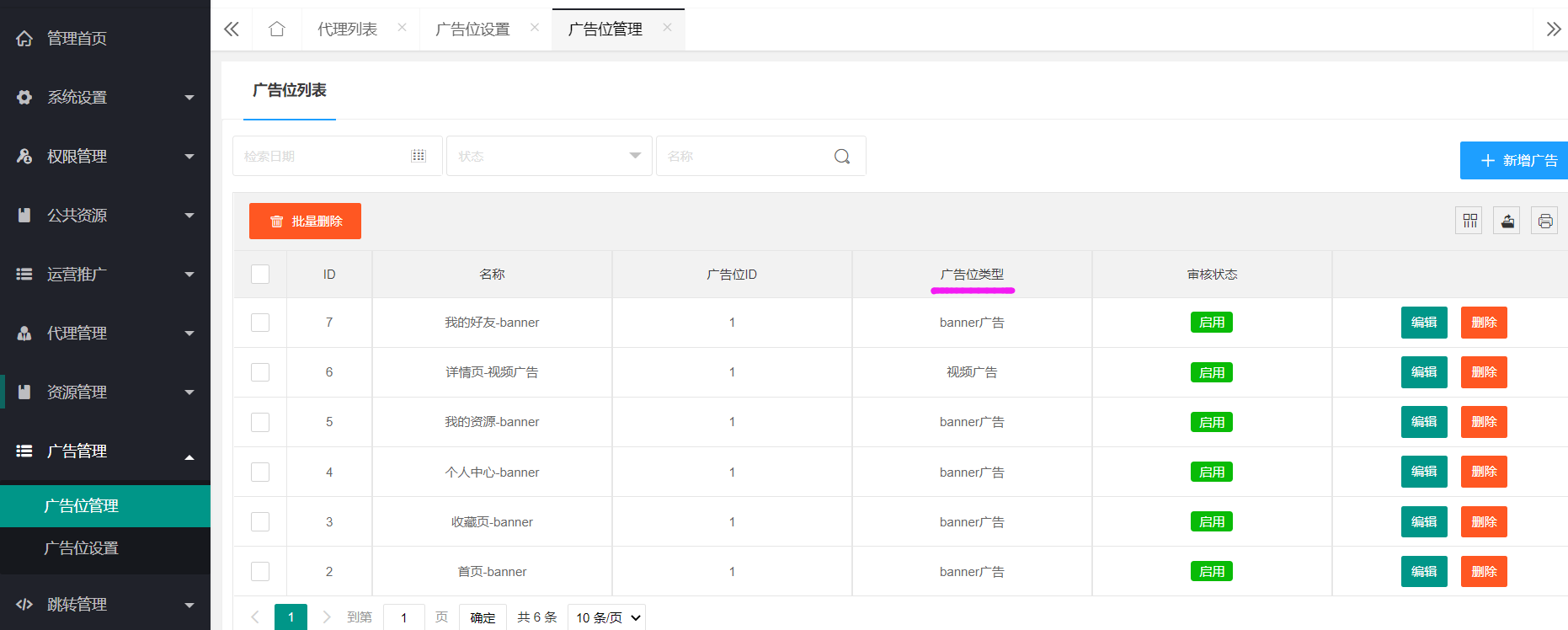The height and width of the screenshot is (630, 1568).
Task: Toggle 启用 status for 我的好友-banner
Action: pyautogui.click(x=1212, y=323)
